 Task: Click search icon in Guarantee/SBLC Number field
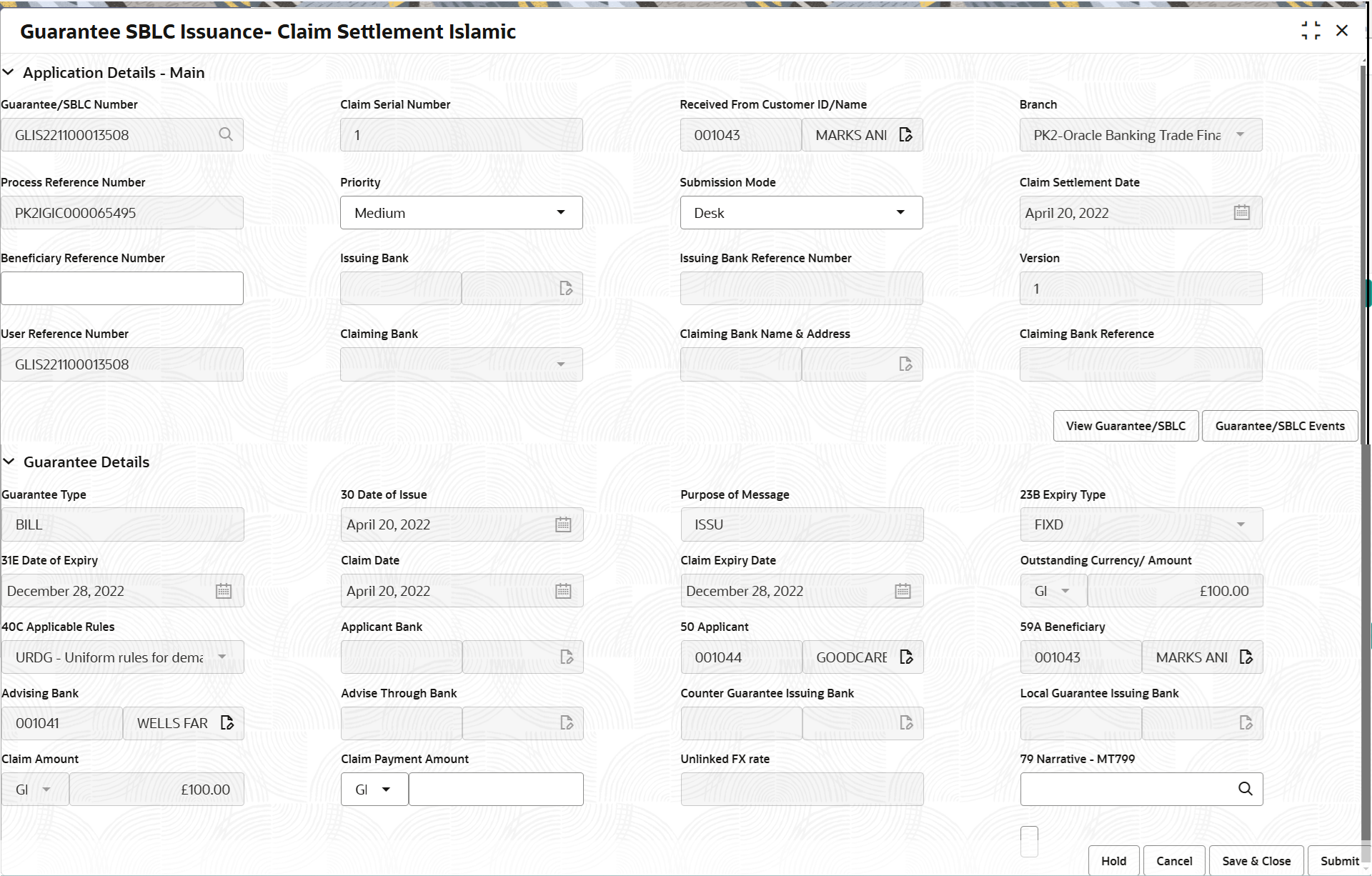point(226,134)
